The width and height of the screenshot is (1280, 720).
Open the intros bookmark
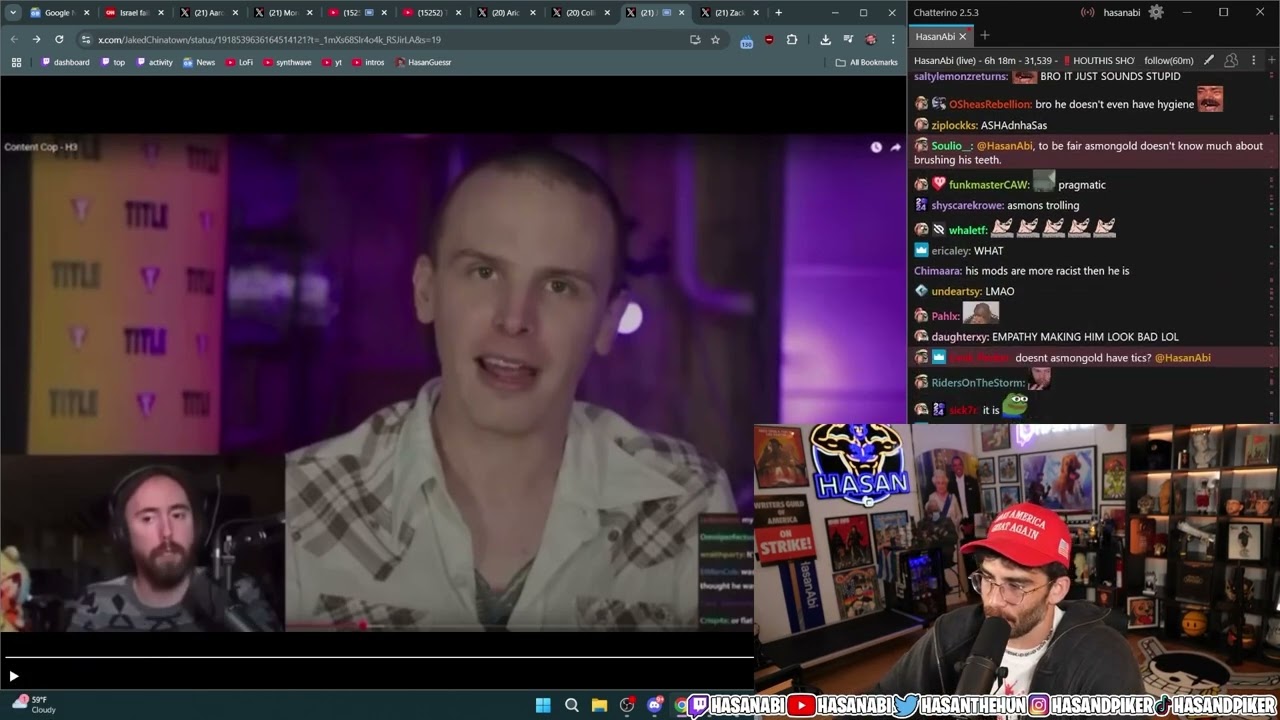point(368,62)
